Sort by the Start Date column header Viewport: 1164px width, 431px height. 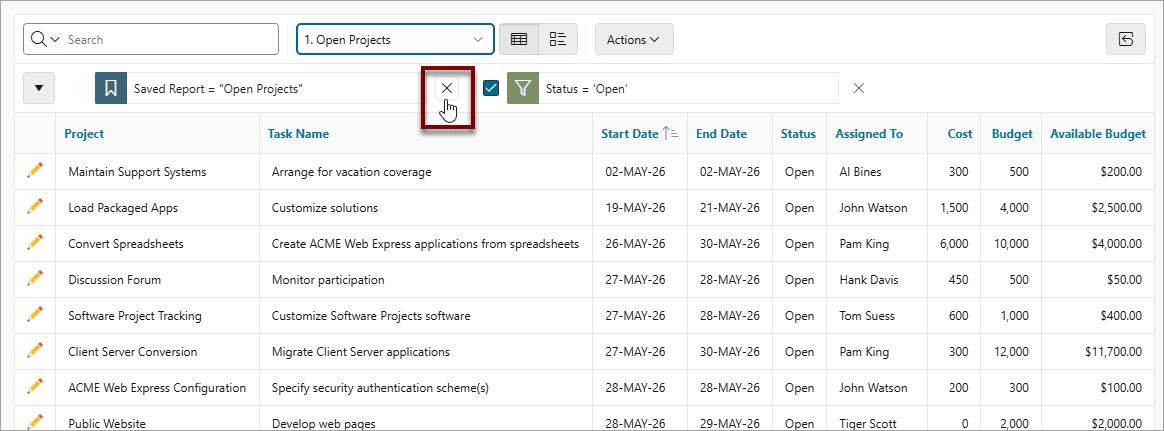tap(630, 134)
